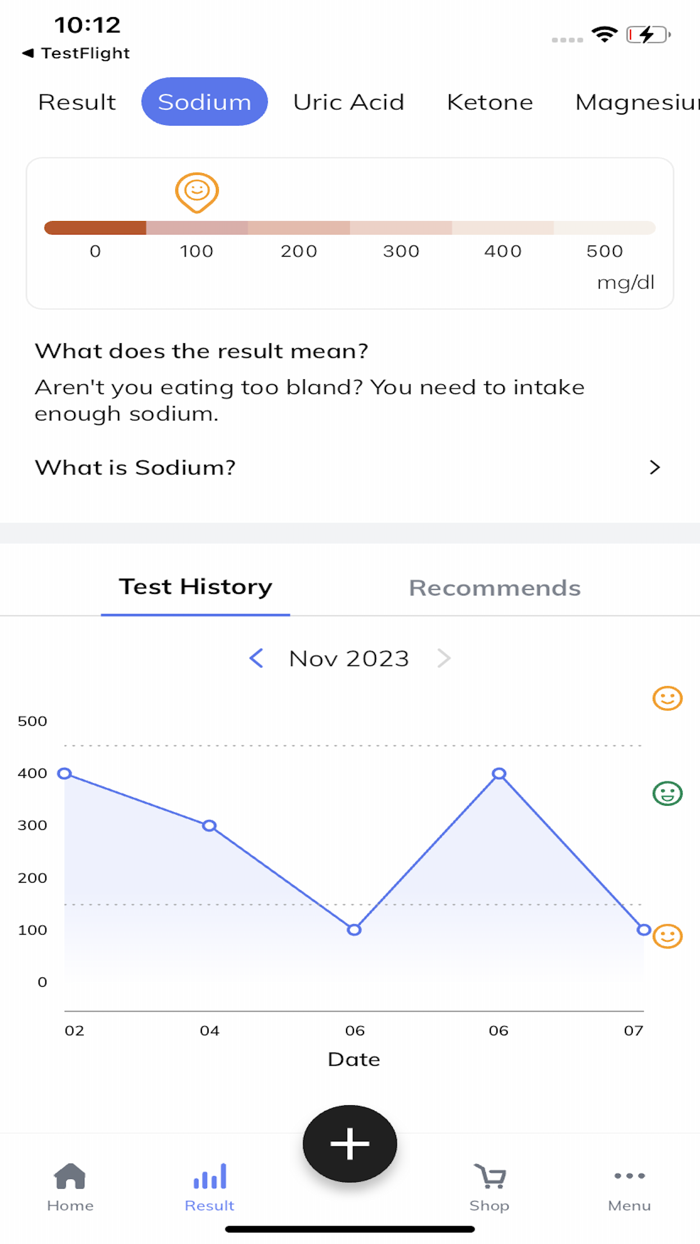Open the Recommends tab
The width and height of the screenshot is (700, 1244).
pos(495,588)
